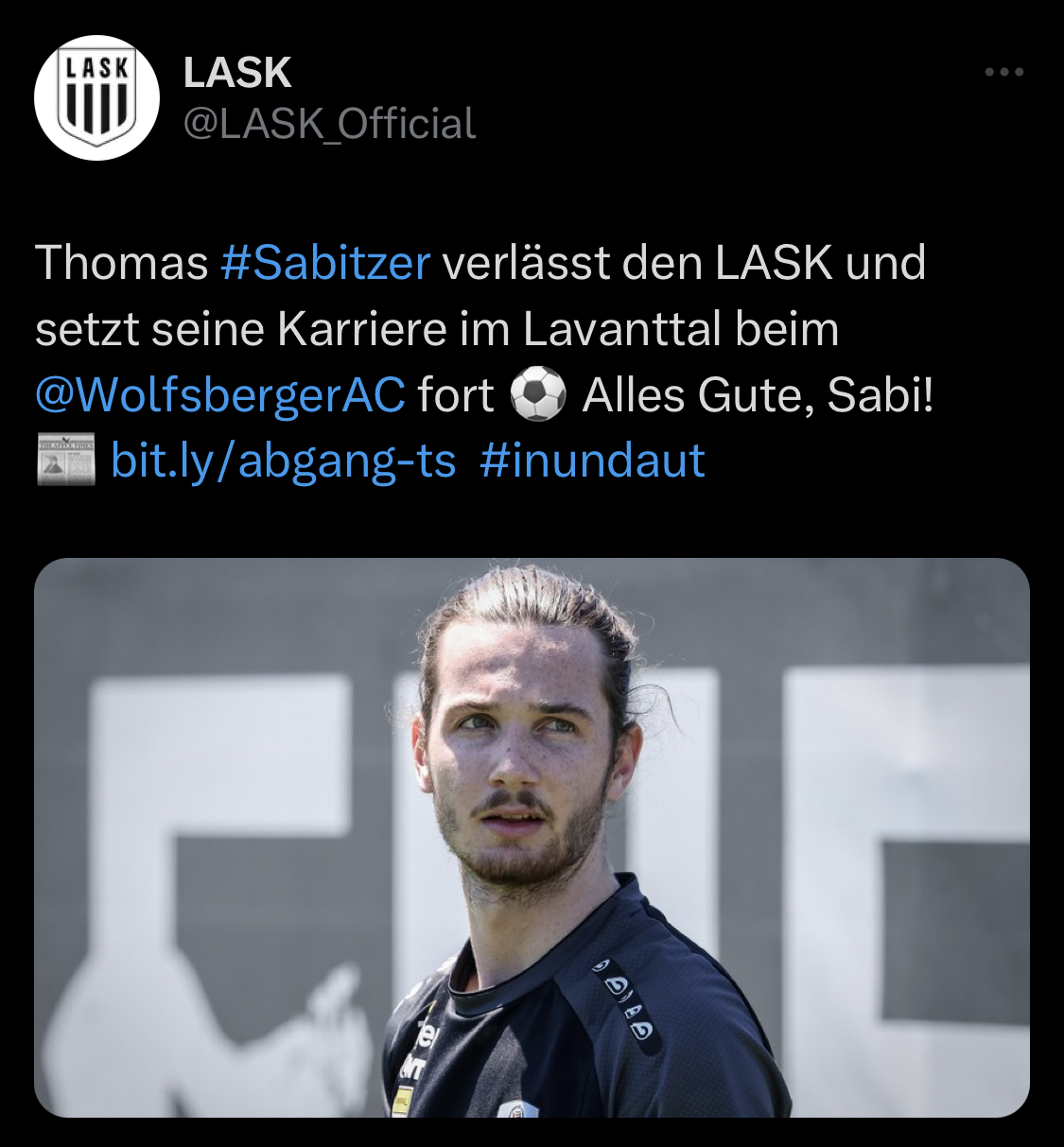
Task: Click the newspaper emoji before the link
Action: click(x=65, y=461)
